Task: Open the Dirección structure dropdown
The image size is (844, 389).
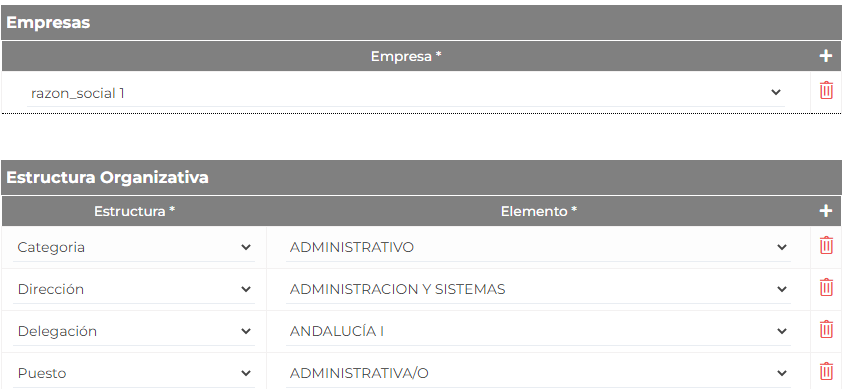Action: 133,289
